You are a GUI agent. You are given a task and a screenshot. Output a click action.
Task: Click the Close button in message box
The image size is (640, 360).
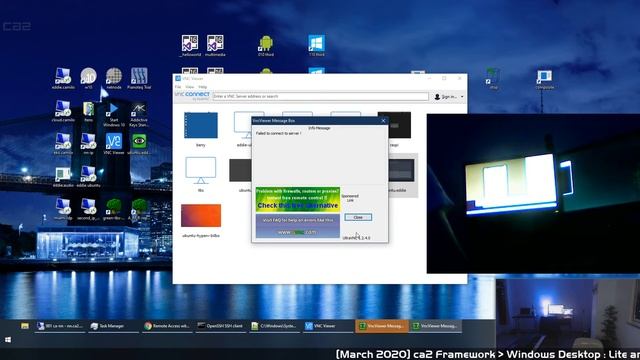[358, 217]
